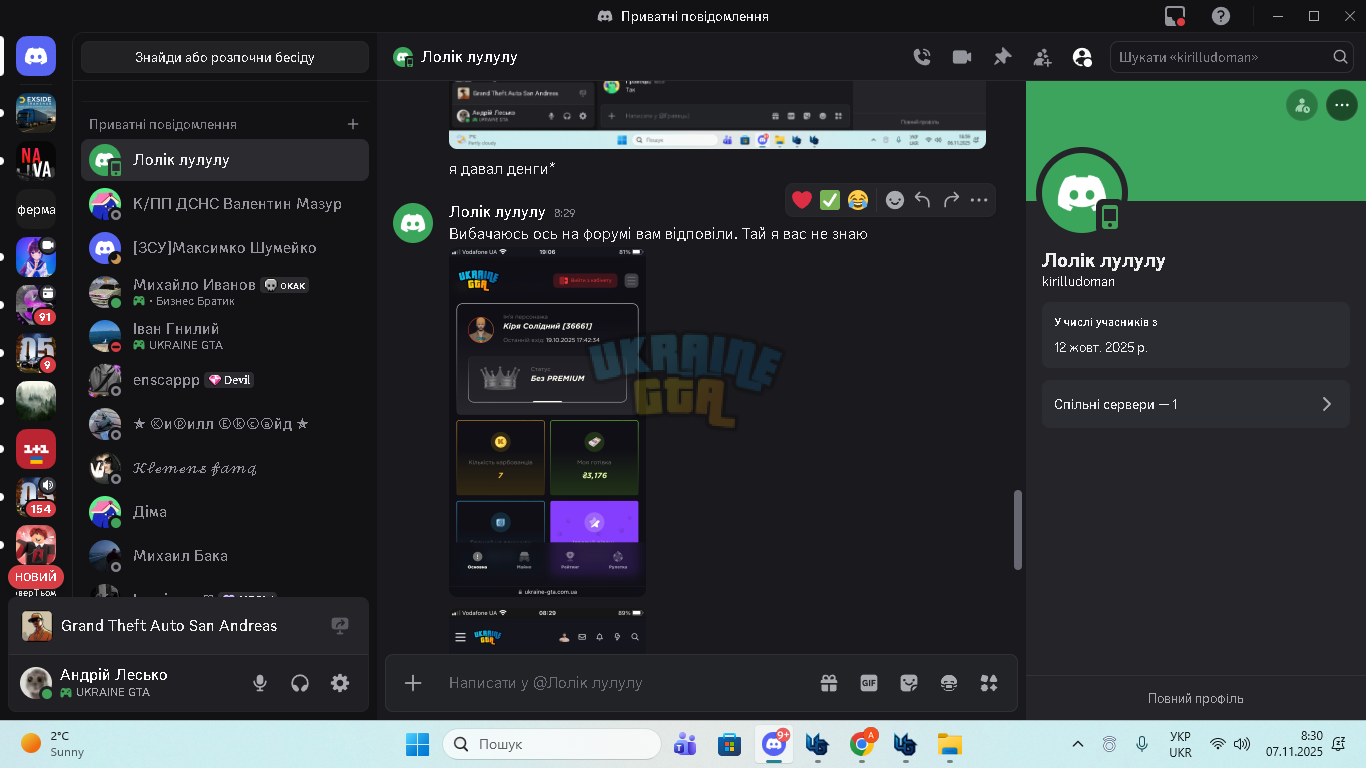Viewport: 1366px width, 768px height.
Task: Open profile more options three-dot menu
Action: [x=1341, y=104]
